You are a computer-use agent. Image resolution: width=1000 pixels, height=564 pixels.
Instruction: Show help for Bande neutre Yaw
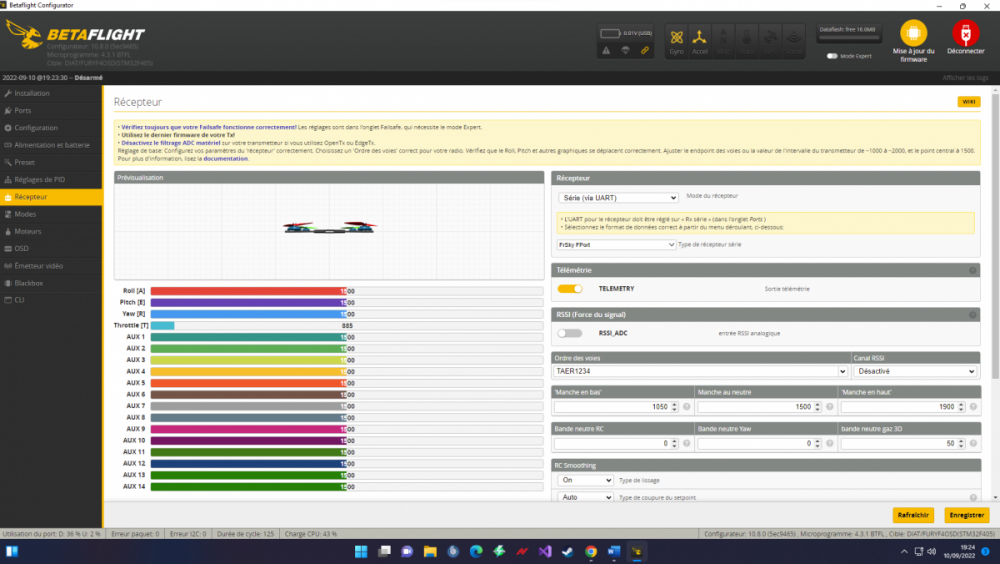[x=830, y=443]
